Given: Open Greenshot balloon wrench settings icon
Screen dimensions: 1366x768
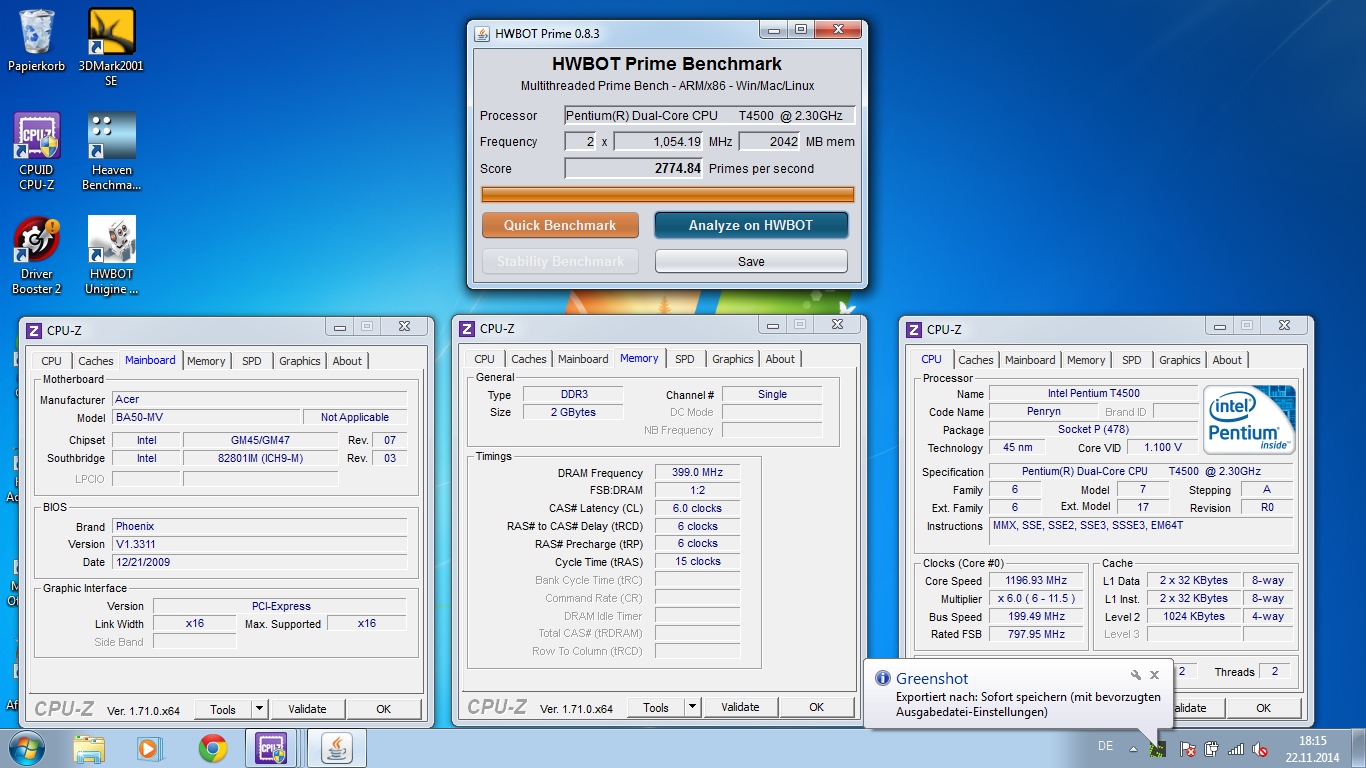Looking at the screenshot, I should (x=1136, y=675).
